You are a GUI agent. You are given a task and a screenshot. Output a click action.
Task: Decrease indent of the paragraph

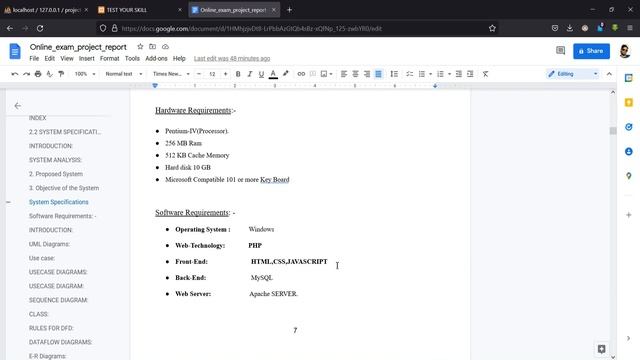(459, 74)
